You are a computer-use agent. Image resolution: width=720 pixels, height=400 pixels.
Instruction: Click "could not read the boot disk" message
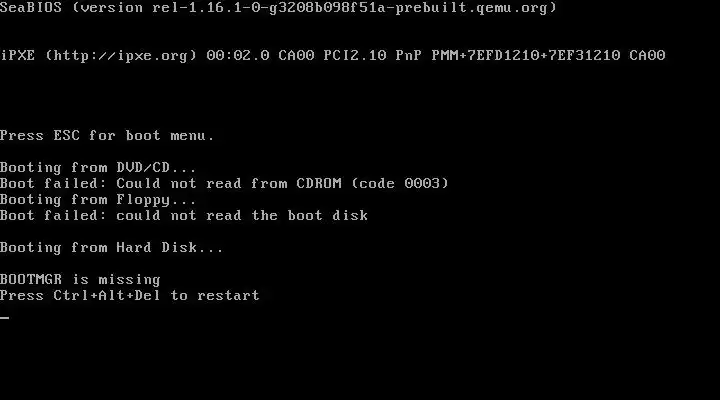(242, 216)
